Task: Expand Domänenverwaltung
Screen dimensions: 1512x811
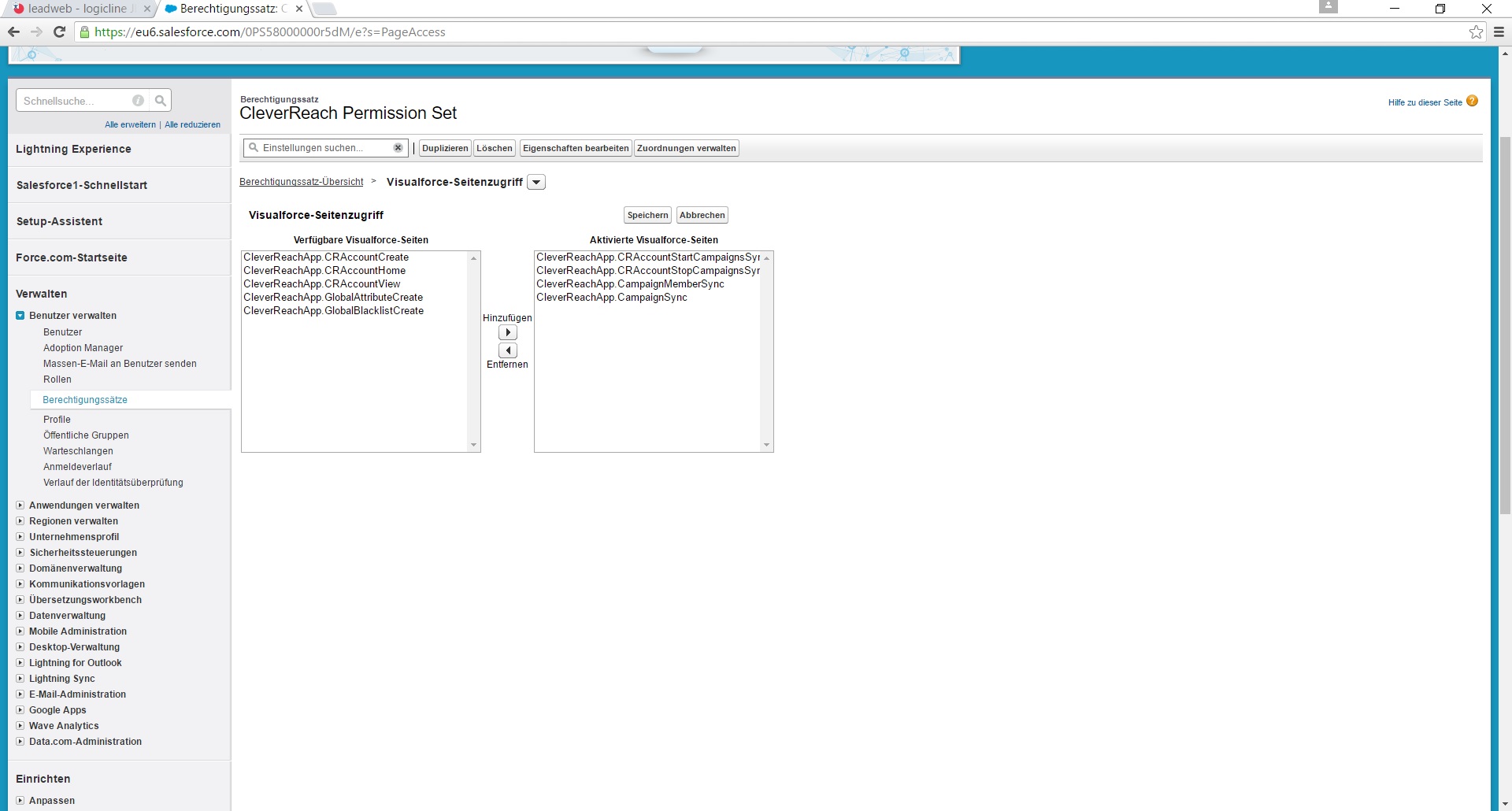Action: click(20, 568)
